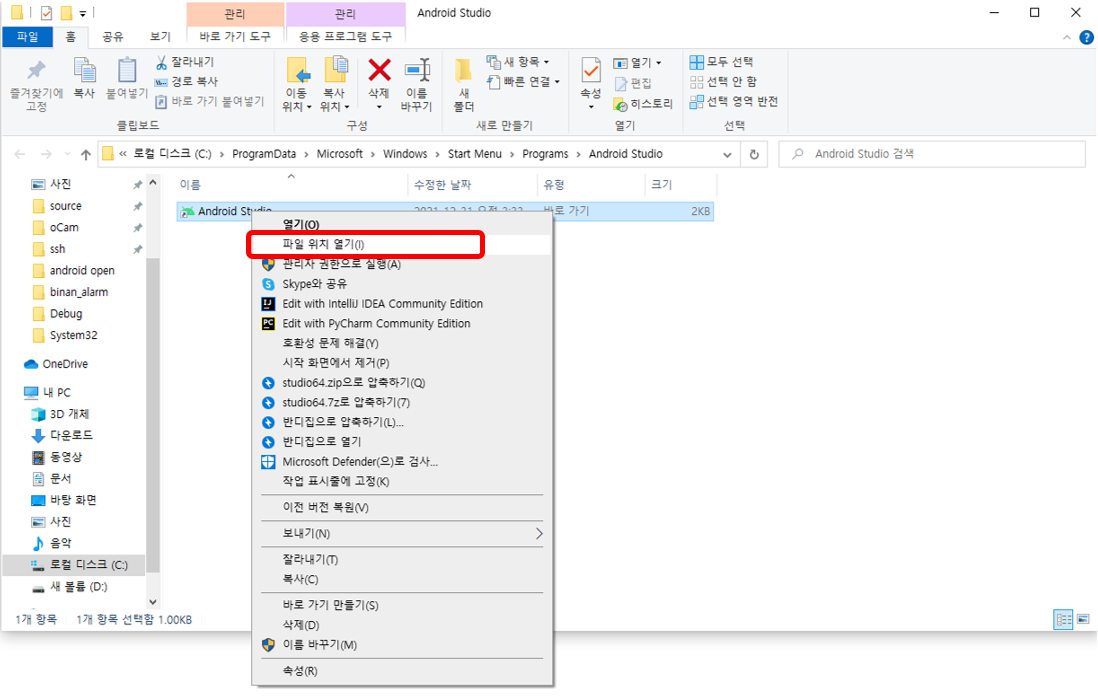The width and height of the screenshot is (1098, 696).
Task: Choose Scan with Microsoft Defender
Action: 403,462
